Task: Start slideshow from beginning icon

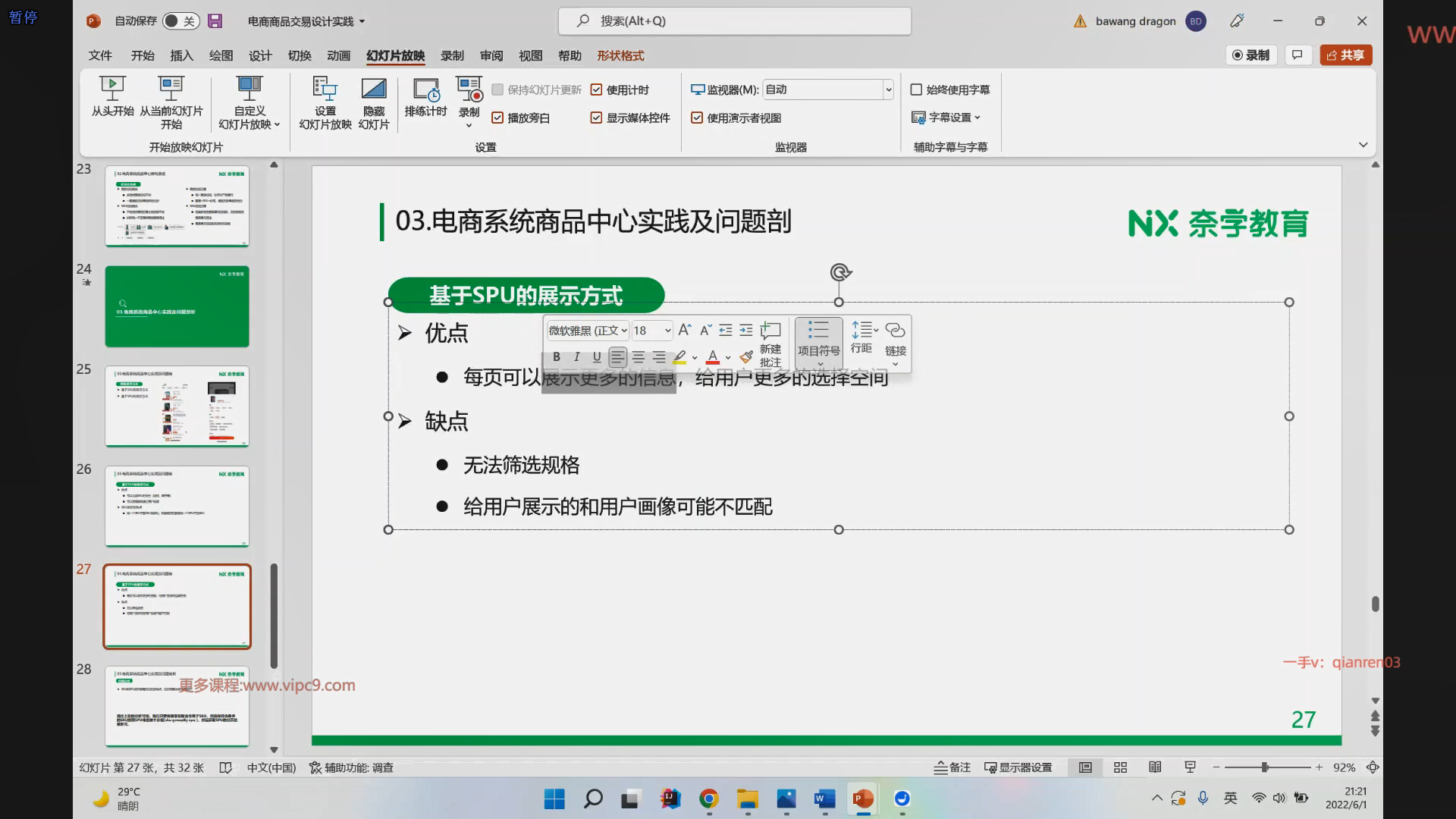Action: (x=112, y=89)
